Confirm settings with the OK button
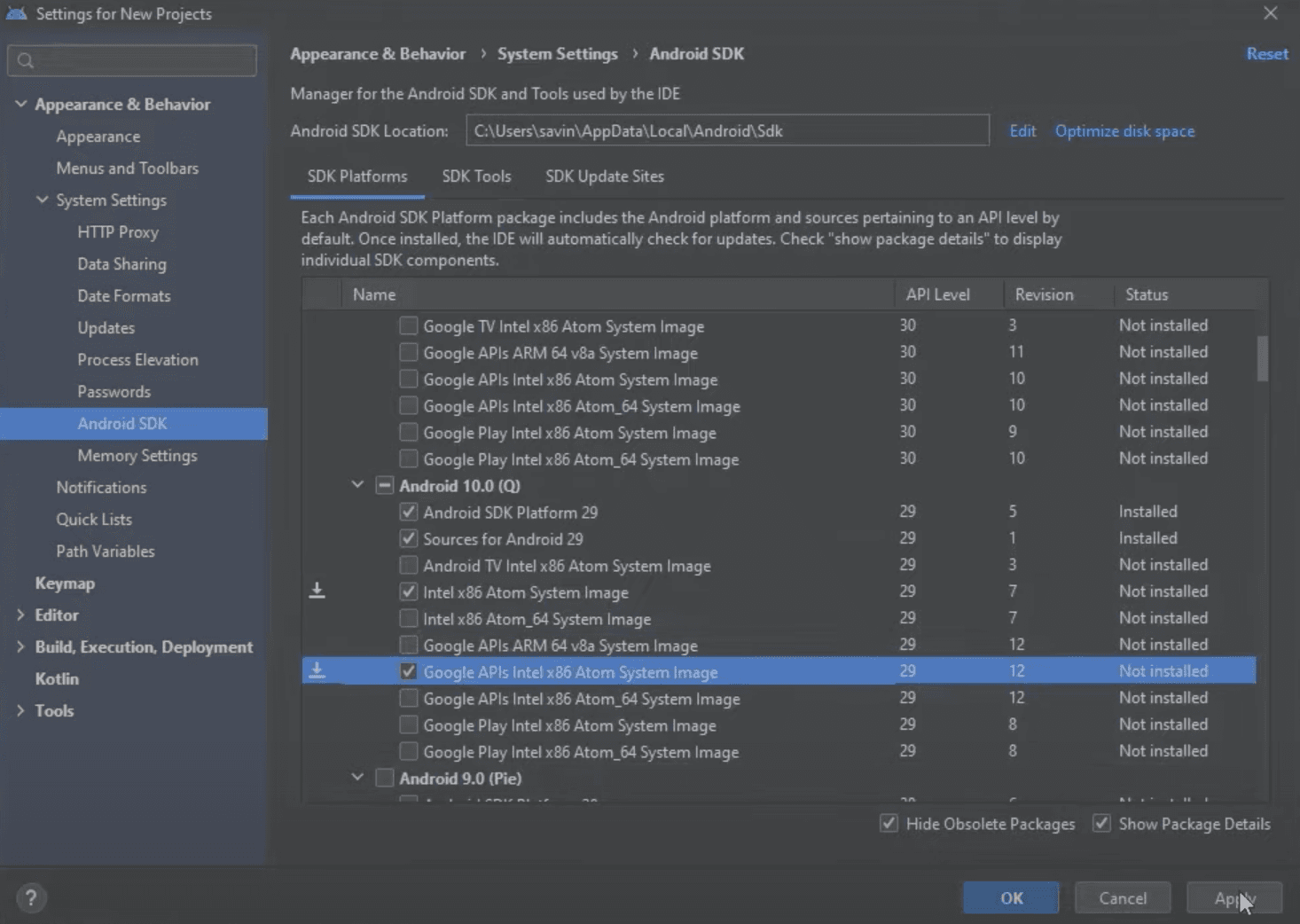 click(x=1010, y=897)
